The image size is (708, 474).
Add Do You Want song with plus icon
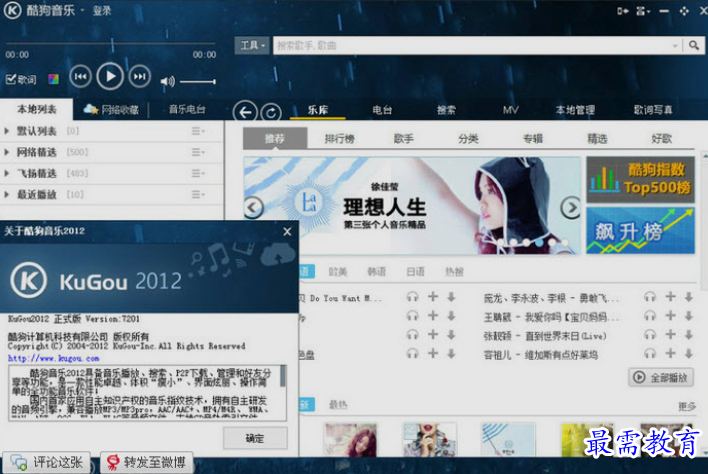tap(433, 297)
